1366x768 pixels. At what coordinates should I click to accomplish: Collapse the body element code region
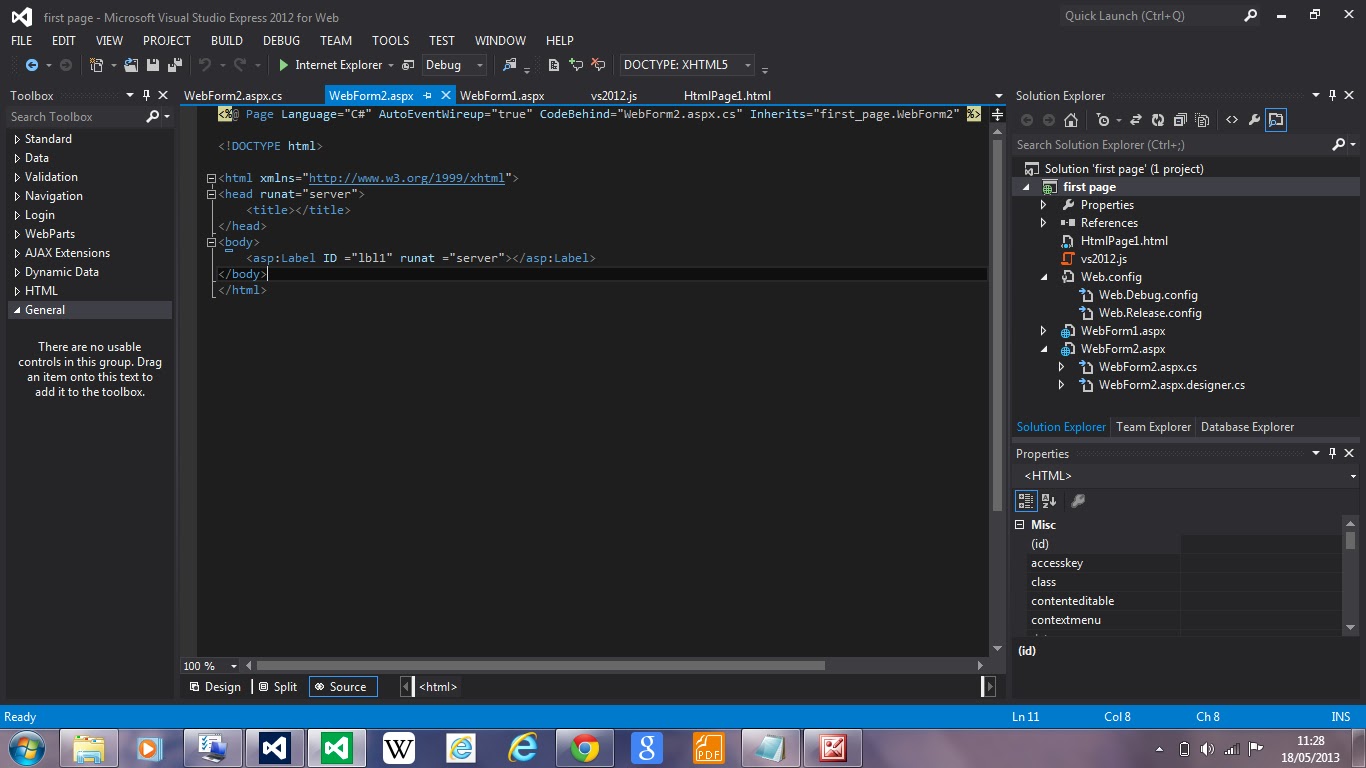coord(211,242)
